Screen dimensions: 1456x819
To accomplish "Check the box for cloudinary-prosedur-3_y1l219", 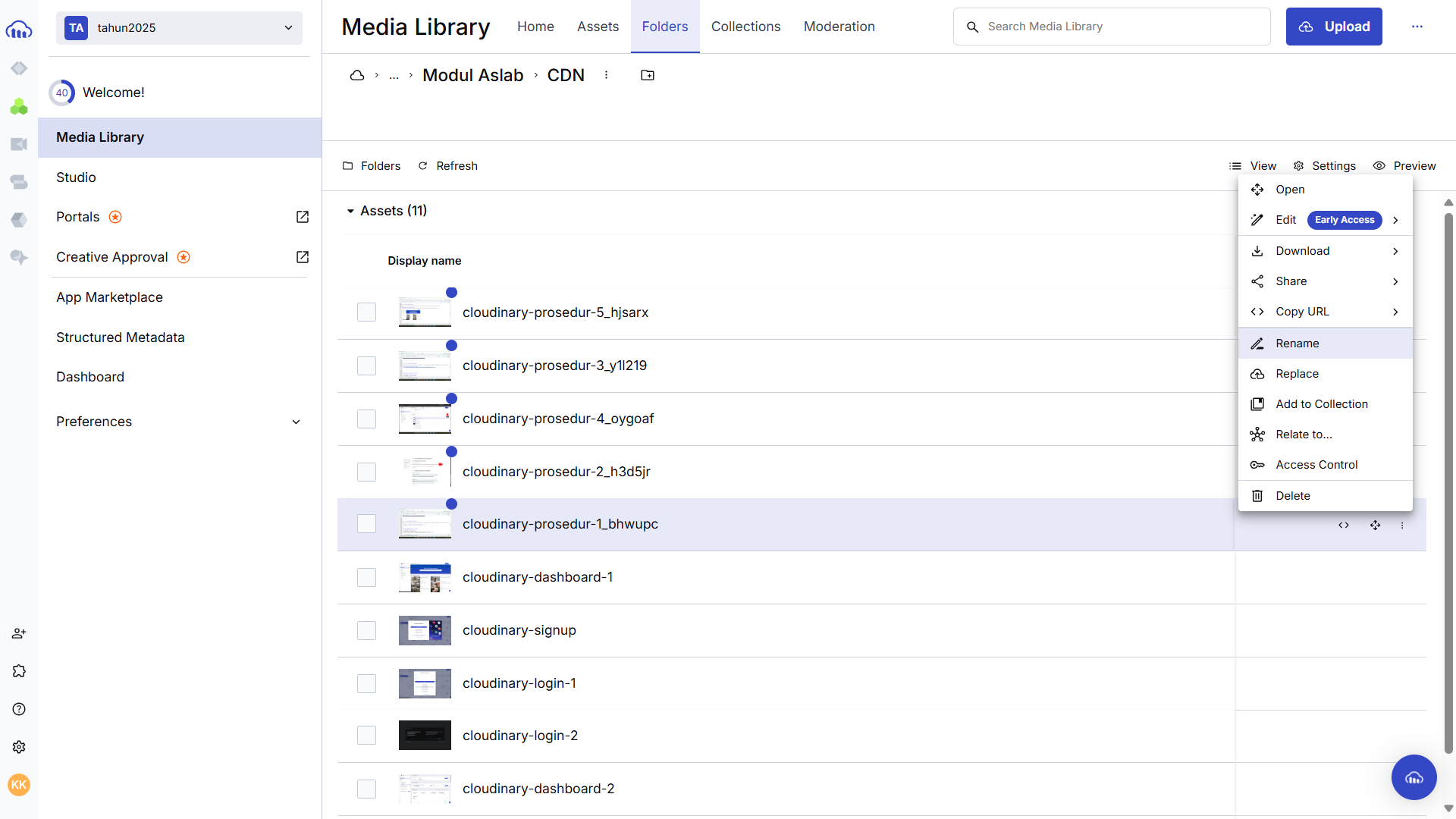I will click(x=366, y=366).
